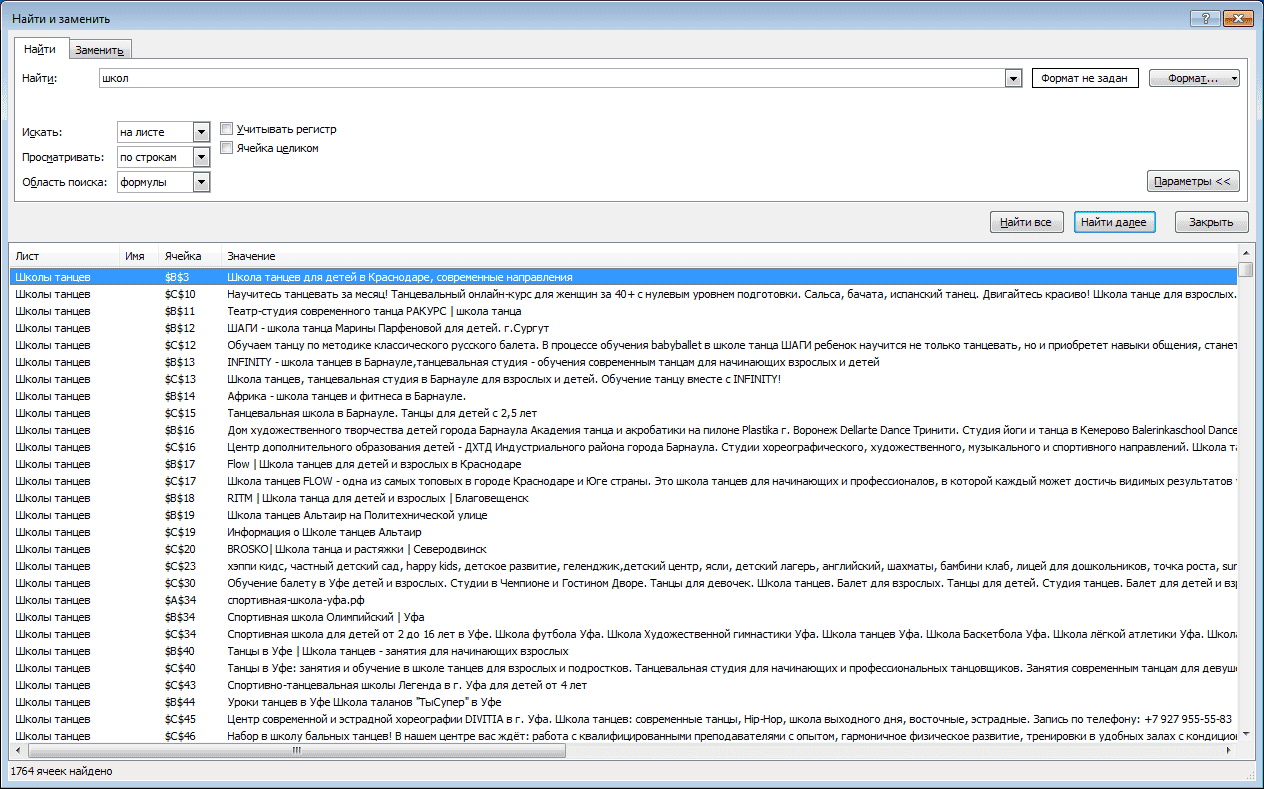Expand the Искать 'на листе' dropdown
Image resolution: width=1264 pixels, height=789 pixels.
click(x=201, y=132)
